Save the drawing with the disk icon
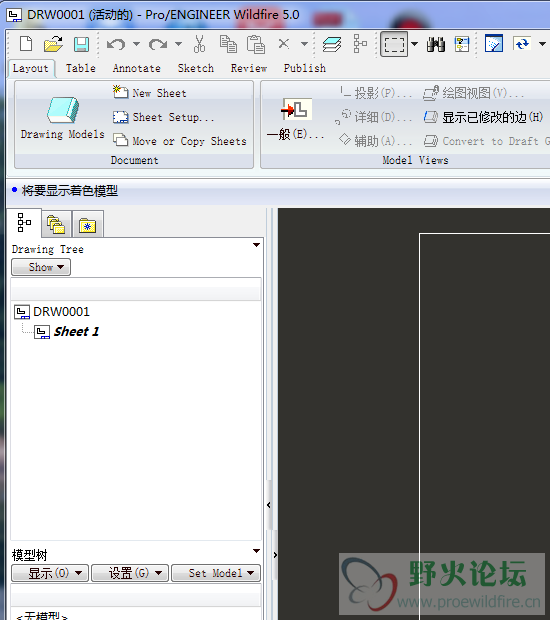Image resolution: width=550 pixels, height=620 pixels. pos(81,44)
